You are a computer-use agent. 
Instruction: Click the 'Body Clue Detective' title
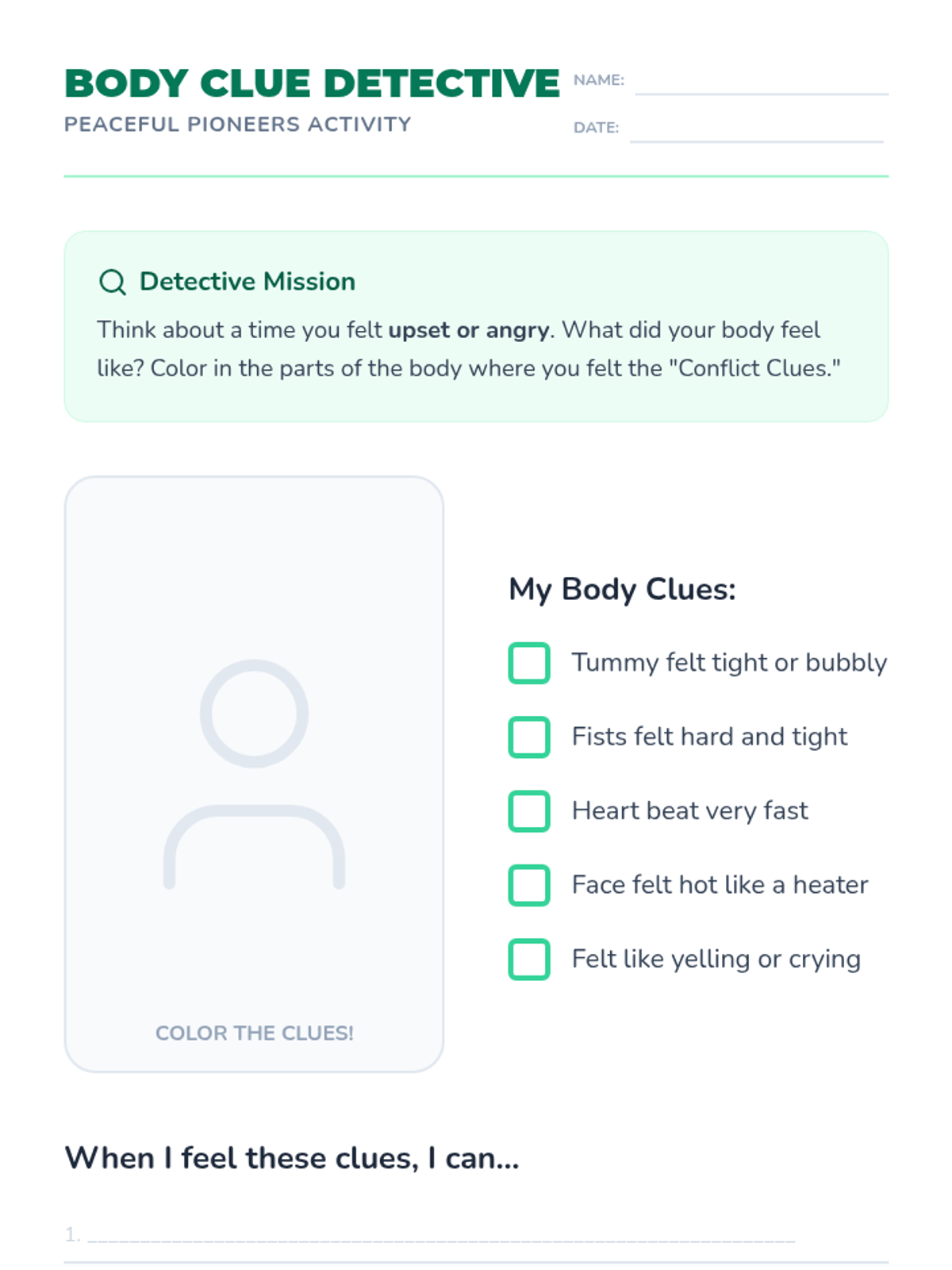[x=312, y=83]
